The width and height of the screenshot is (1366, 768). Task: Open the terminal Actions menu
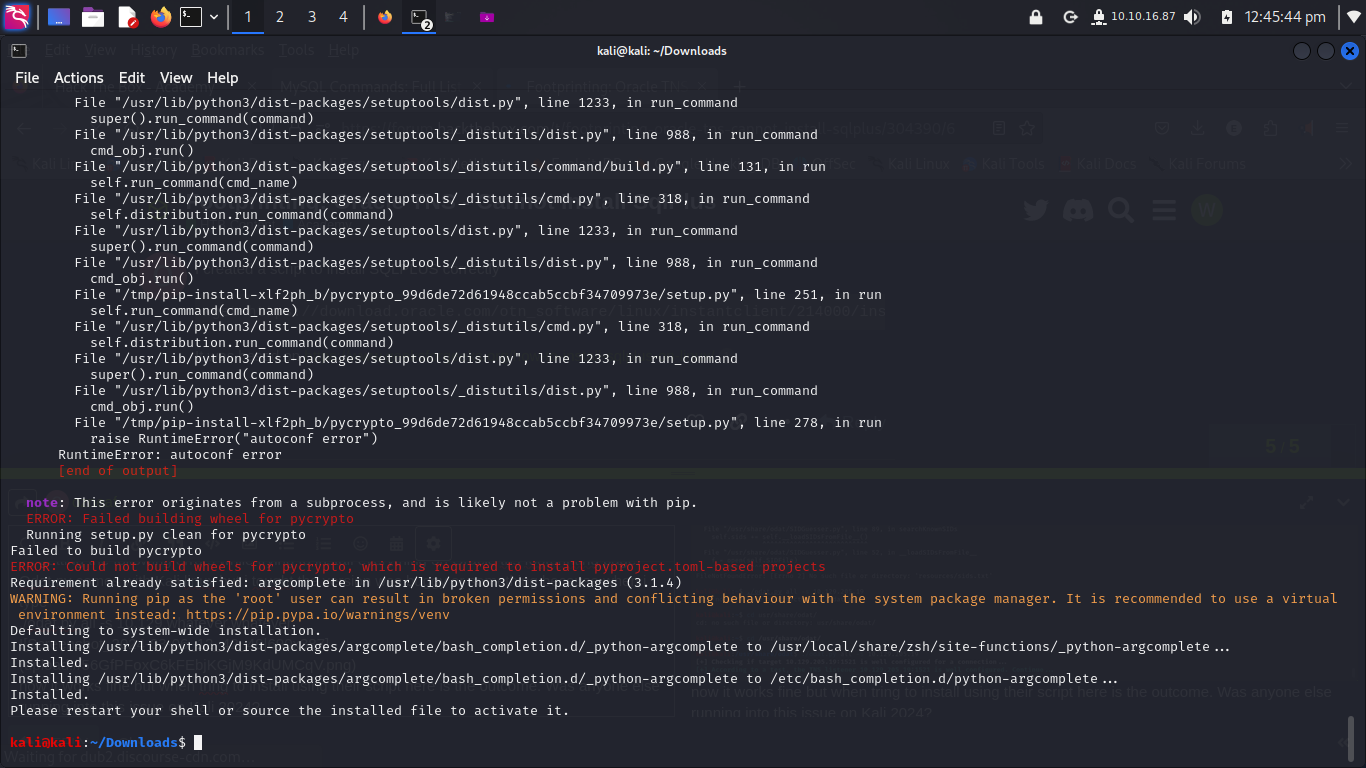[79, 78]
